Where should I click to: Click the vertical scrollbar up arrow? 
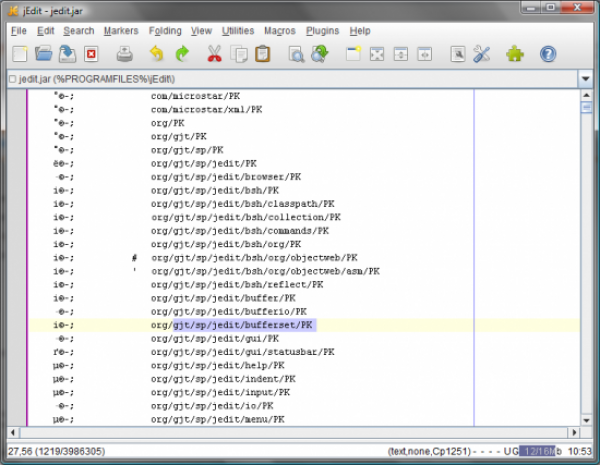tap(586, 95)
